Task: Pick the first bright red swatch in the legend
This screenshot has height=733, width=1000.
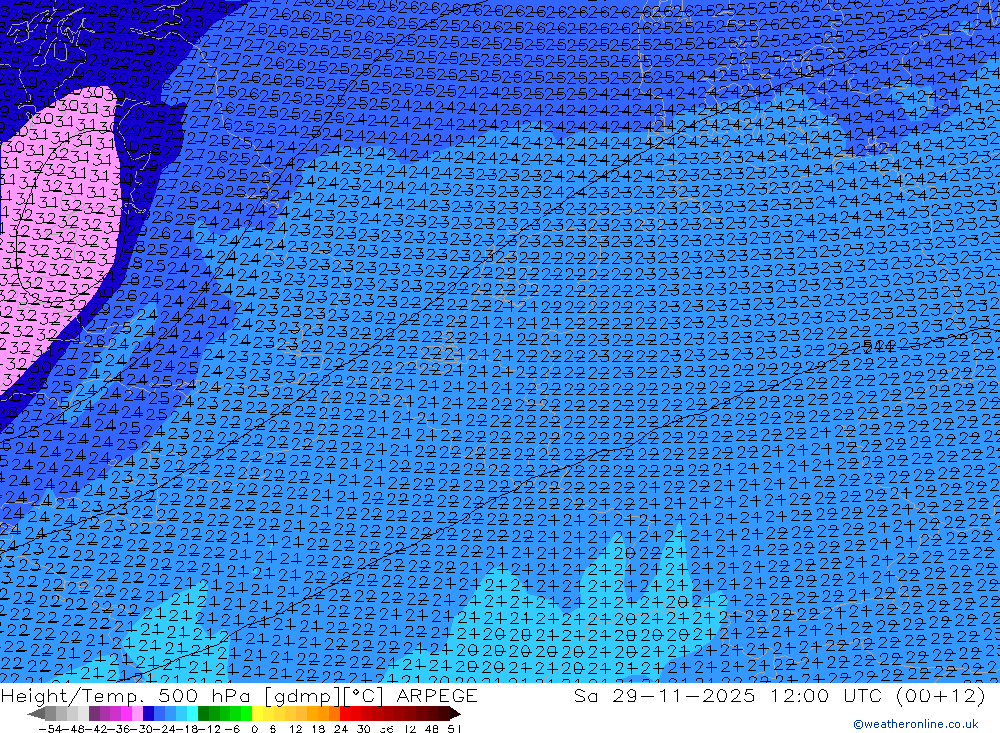Action: click(345, 713)
